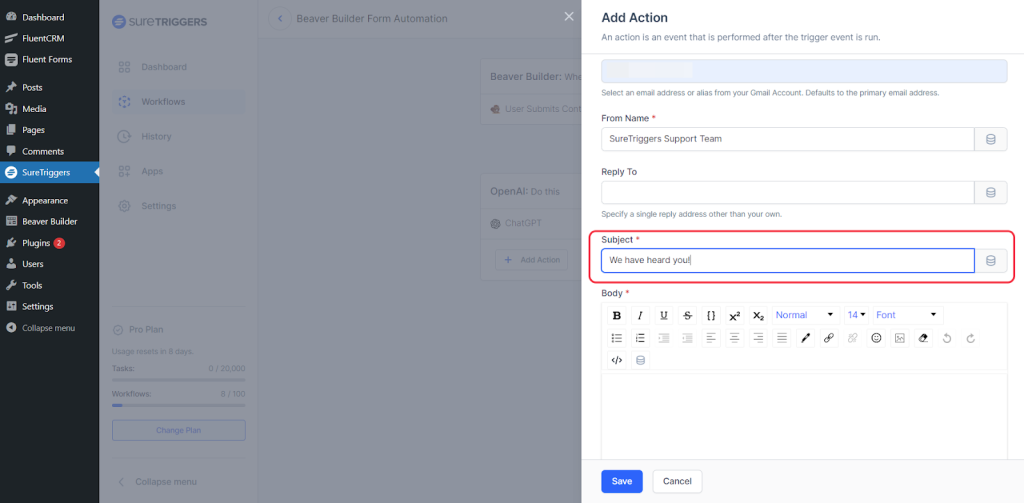Click the insert link icon
The image size is (1024, 503).
tap(829, 338)
